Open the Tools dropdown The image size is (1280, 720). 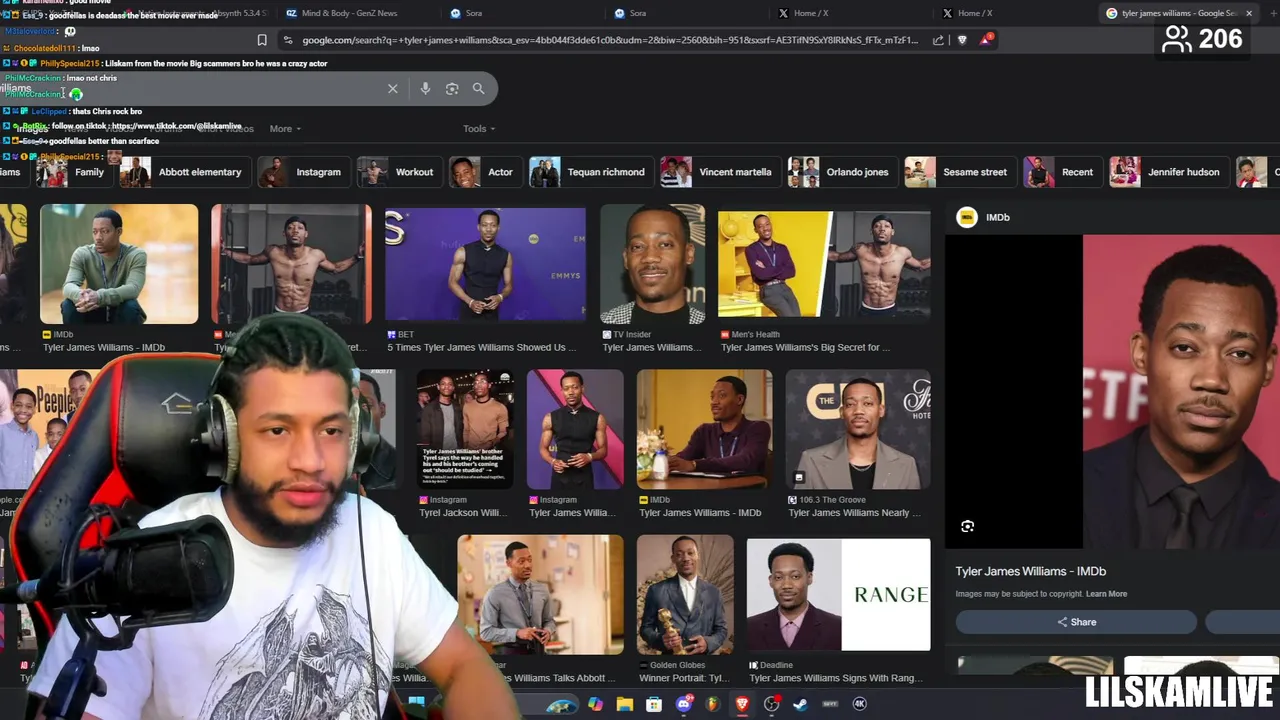pos(479,129)
